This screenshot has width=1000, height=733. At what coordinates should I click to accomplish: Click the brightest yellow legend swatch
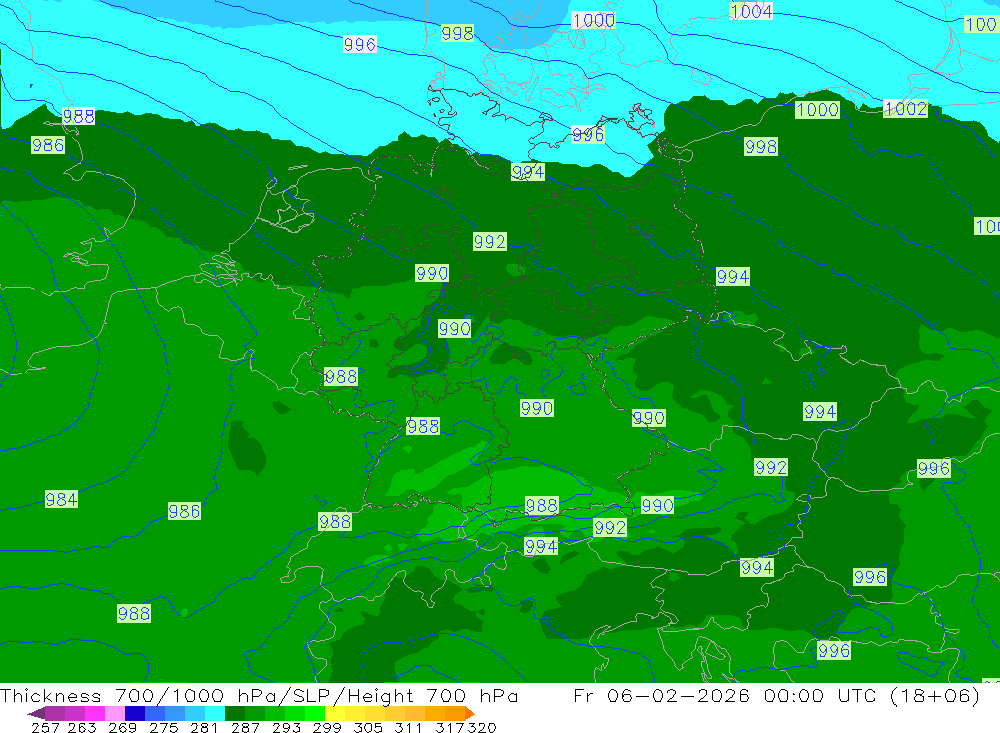[335, 713]
